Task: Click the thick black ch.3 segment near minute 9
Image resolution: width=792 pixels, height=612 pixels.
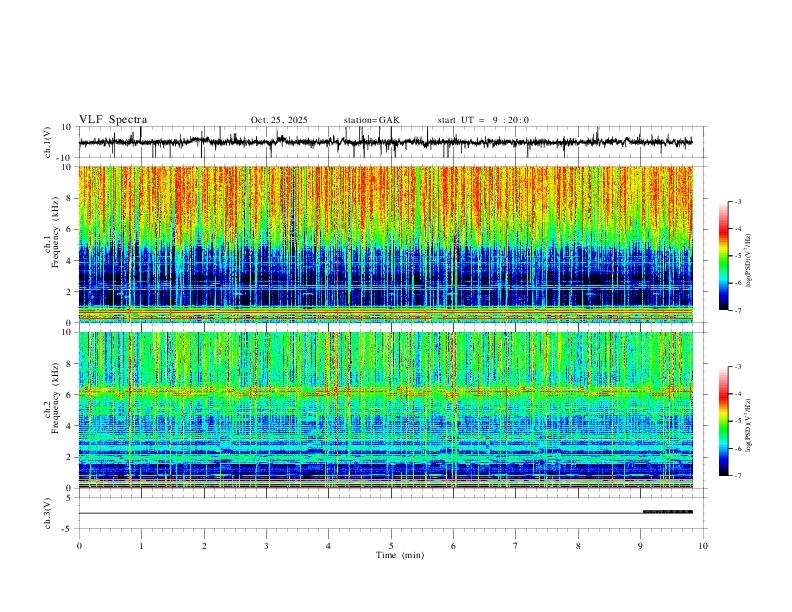Action: [x=668, y=512]
